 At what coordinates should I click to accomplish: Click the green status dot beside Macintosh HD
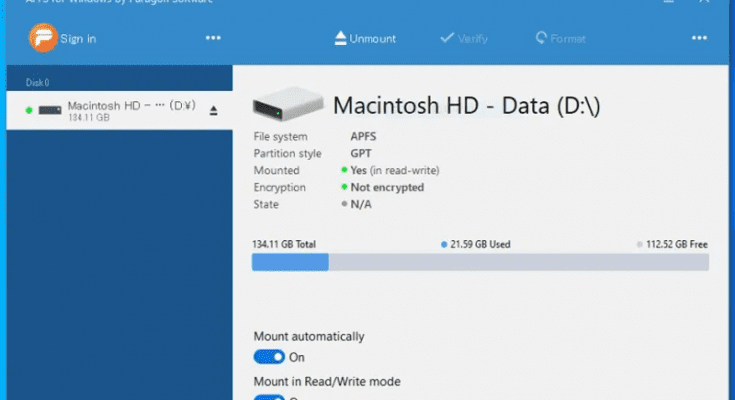[x=29, y=110]
